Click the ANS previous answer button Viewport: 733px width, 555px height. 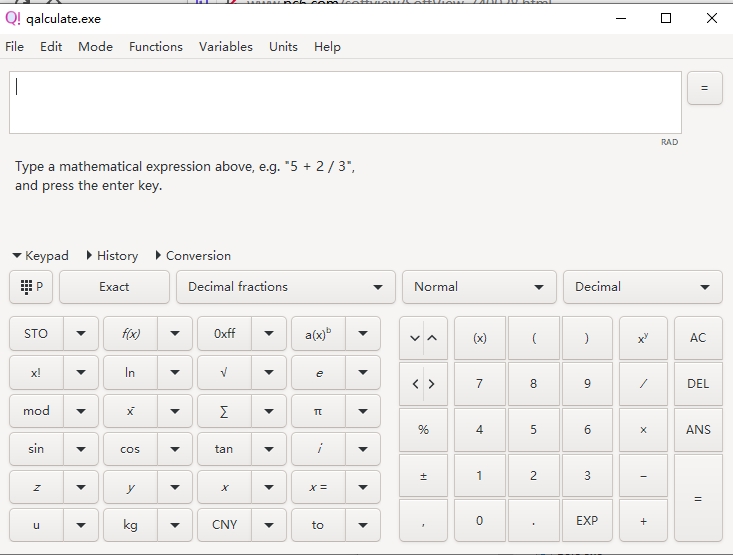[698, 430]
